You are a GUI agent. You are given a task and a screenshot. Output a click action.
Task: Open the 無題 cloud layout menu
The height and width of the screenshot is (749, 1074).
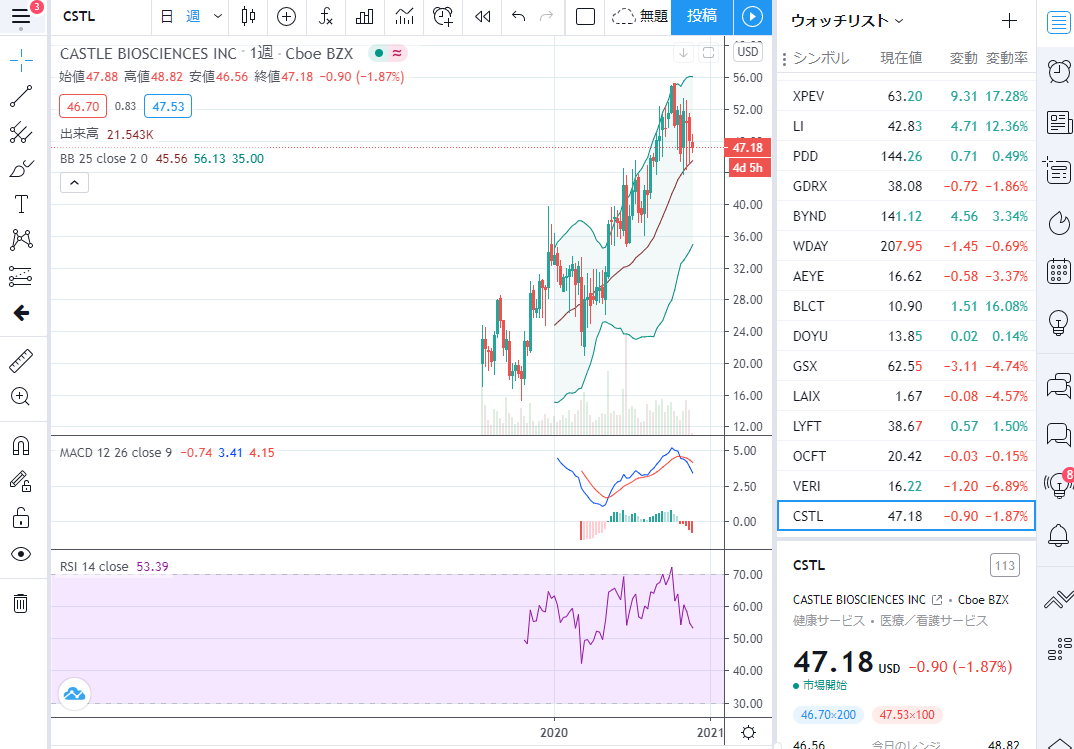pyautogui.click(x=639, y=16)
